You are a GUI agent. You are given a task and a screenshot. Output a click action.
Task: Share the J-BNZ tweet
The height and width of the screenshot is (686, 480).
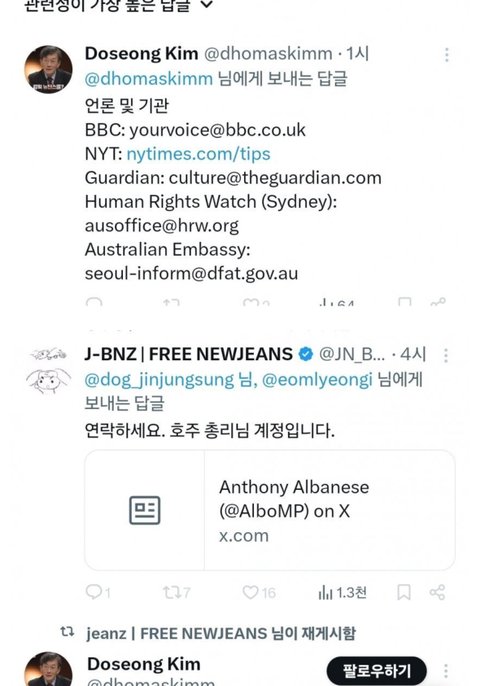click(x=437, y=592)
